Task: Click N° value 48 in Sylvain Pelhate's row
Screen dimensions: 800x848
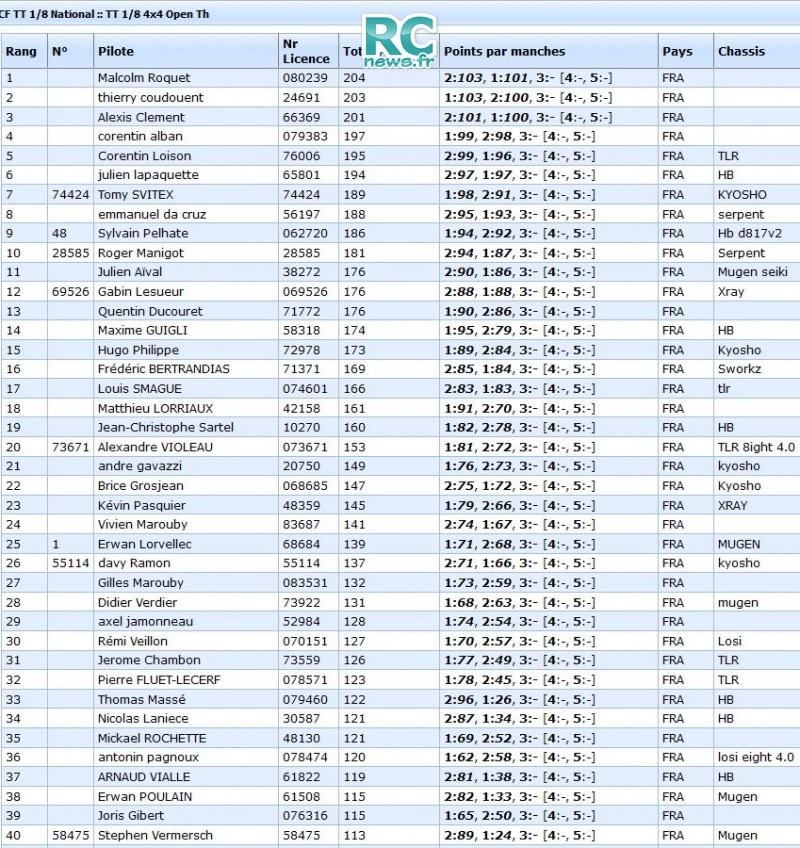Action: coord(59,233)
